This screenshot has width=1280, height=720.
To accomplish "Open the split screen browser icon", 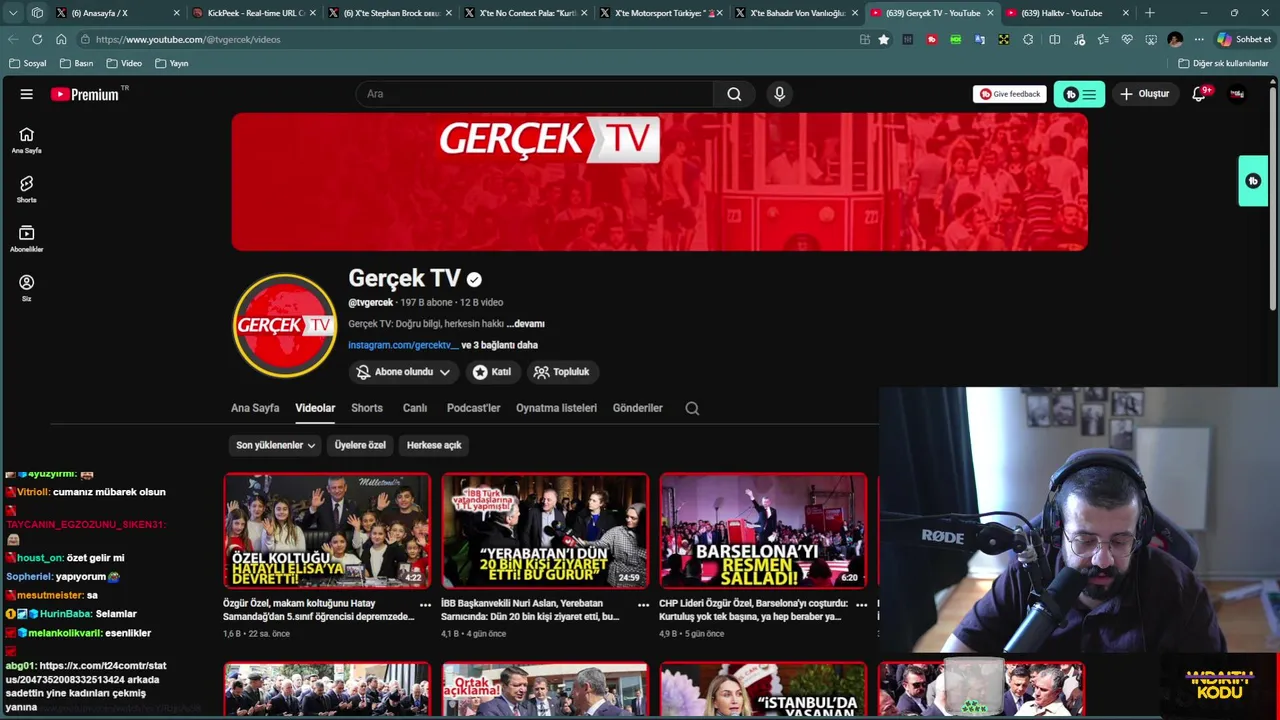I will click(1054, 39).
